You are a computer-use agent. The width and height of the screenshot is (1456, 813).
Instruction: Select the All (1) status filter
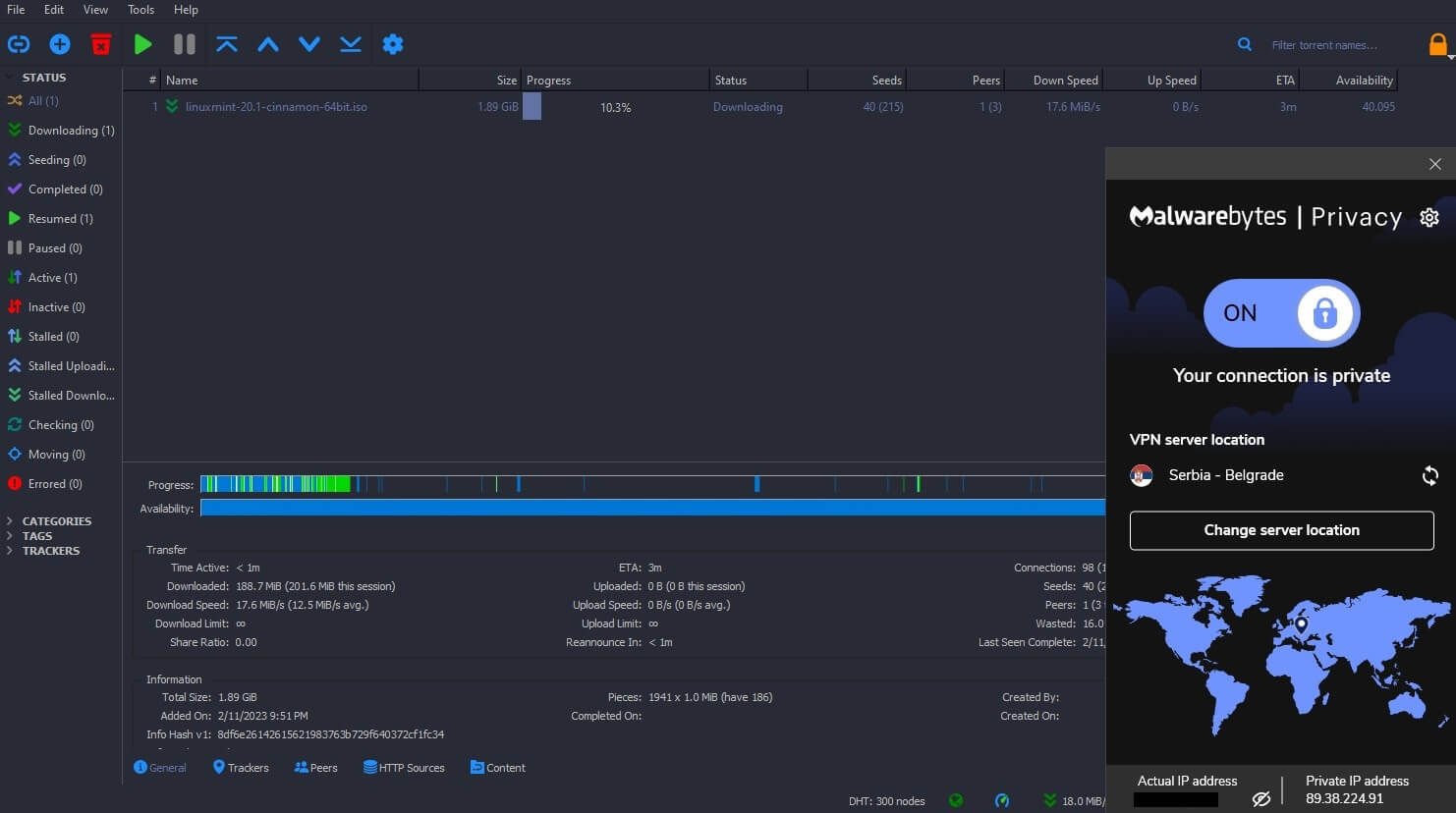click(61, 100)
